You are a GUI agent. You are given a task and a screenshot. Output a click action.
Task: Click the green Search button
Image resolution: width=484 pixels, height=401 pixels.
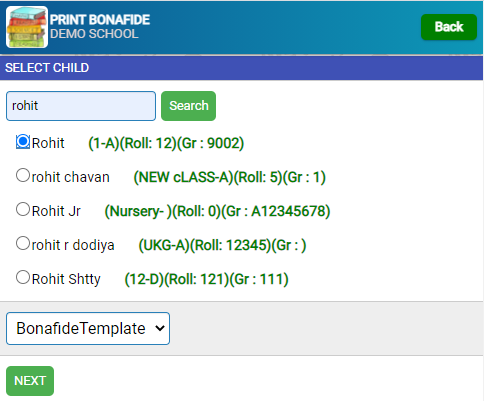188,106
